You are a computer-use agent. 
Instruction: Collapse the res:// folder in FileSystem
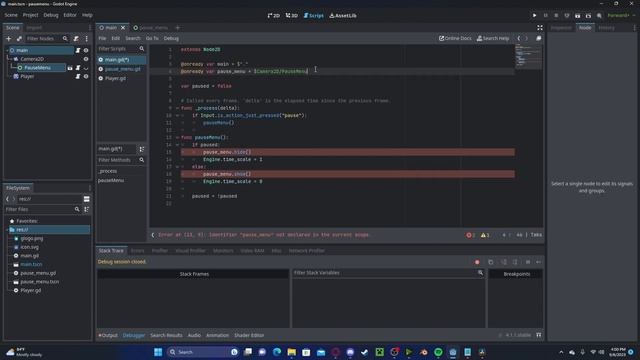coord(7,230)
